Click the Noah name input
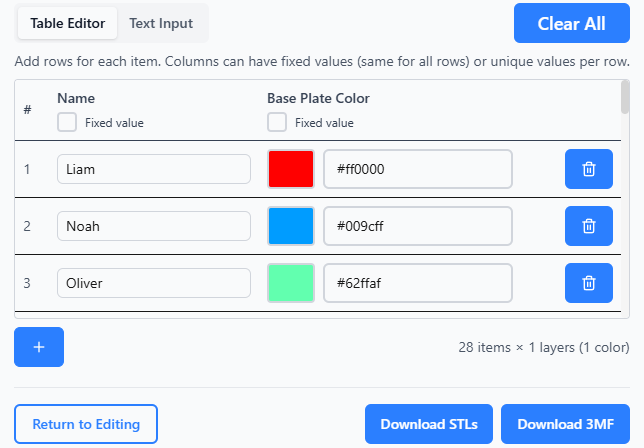 153,226
